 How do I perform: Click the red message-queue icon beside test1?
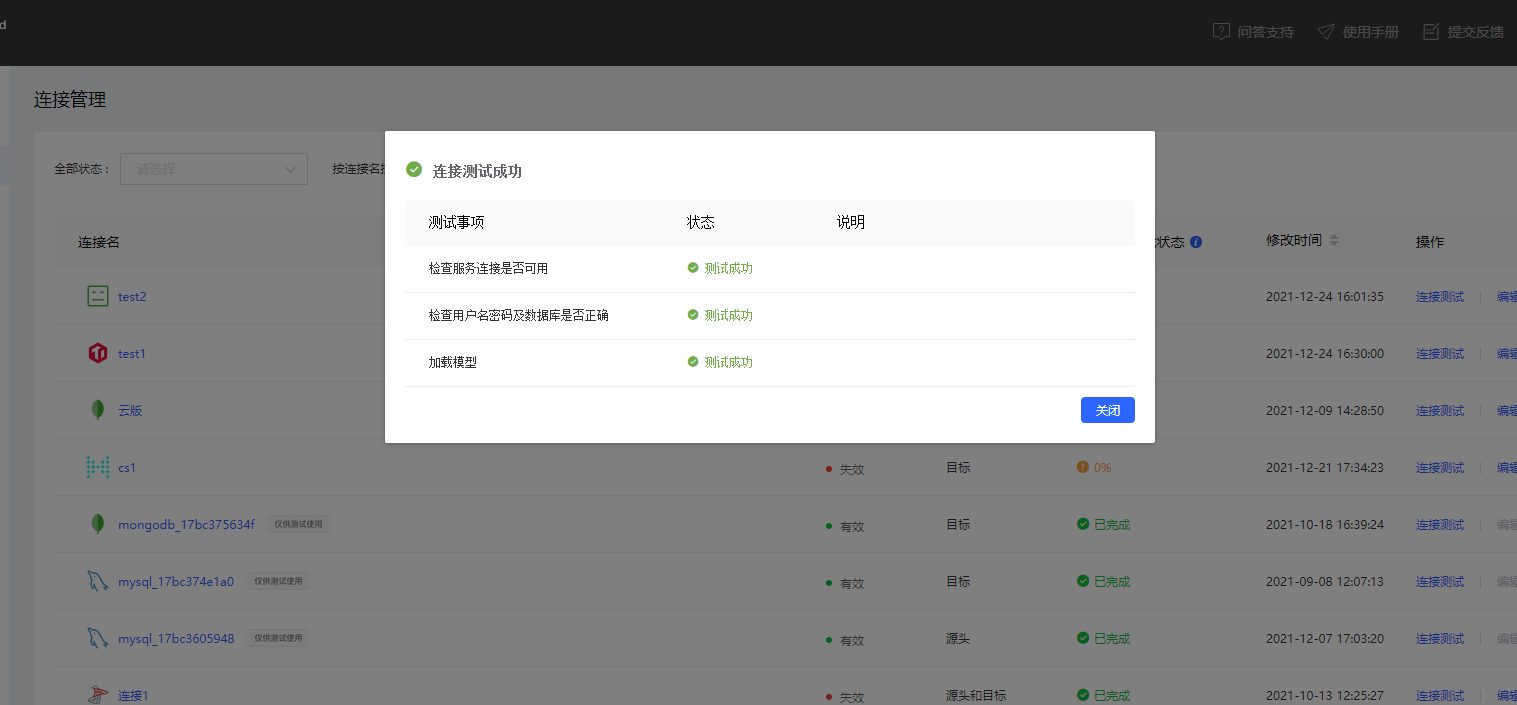pos(97,352)
